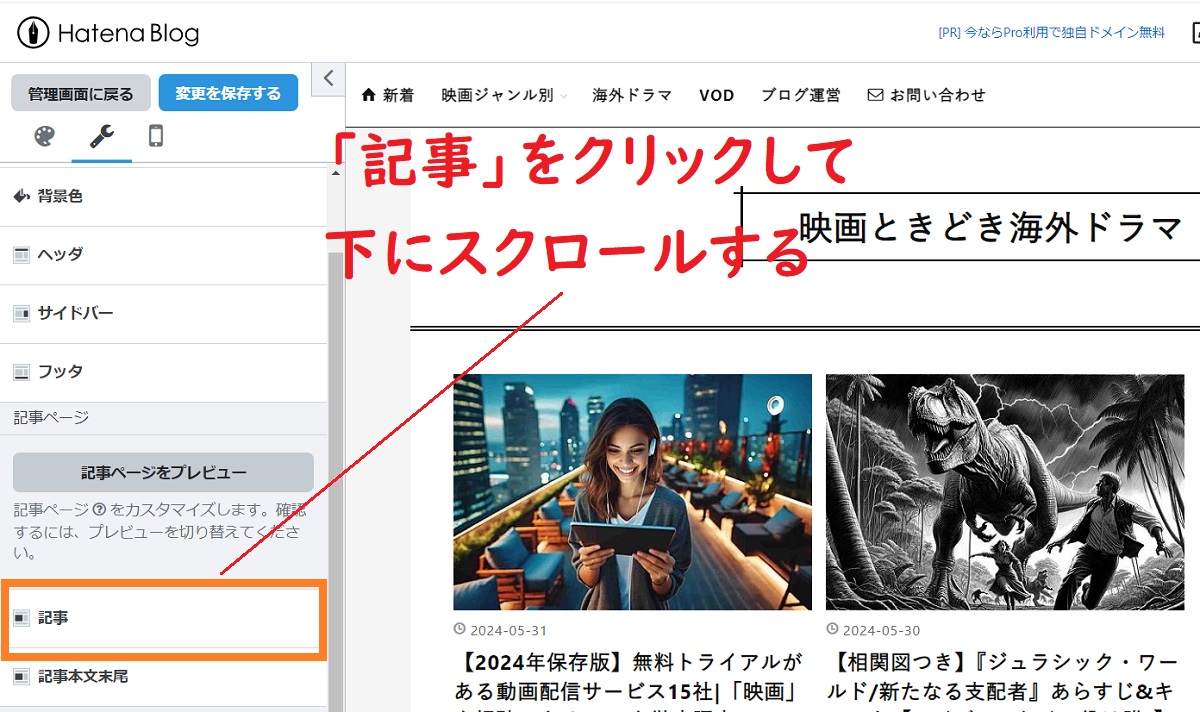Viewport: 1200px width, 712px height.
Task: Click the home icon beside 新着
Action: (x=370, y=94)
